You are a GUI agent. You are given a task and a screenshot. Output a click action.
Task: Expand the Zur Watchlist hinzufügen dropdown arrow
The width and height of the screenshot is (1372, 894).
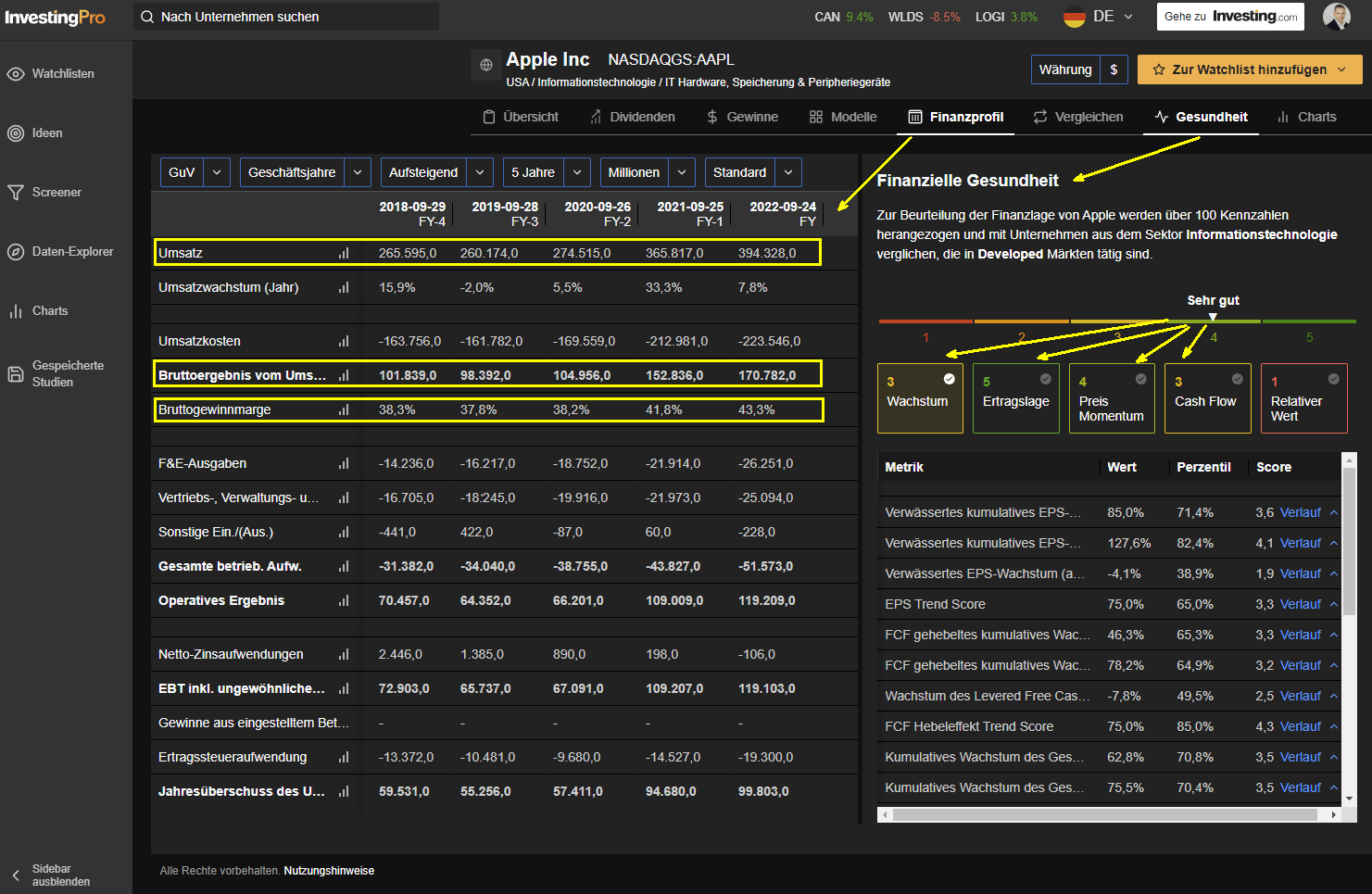click(1343, 69)
